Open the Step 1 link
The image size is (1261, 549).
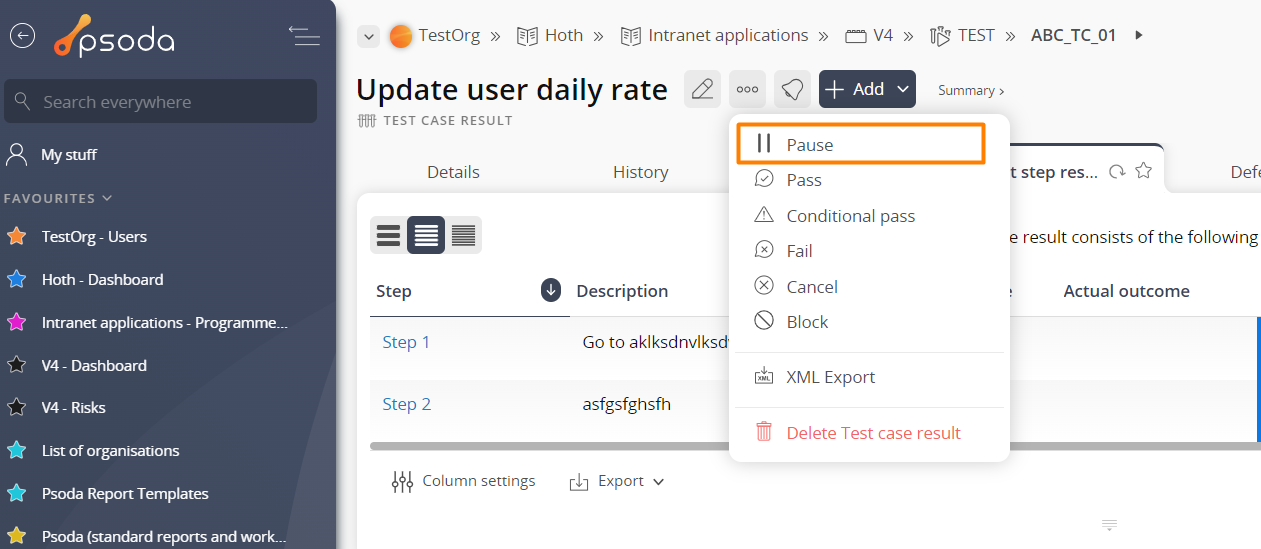point(406,342)
